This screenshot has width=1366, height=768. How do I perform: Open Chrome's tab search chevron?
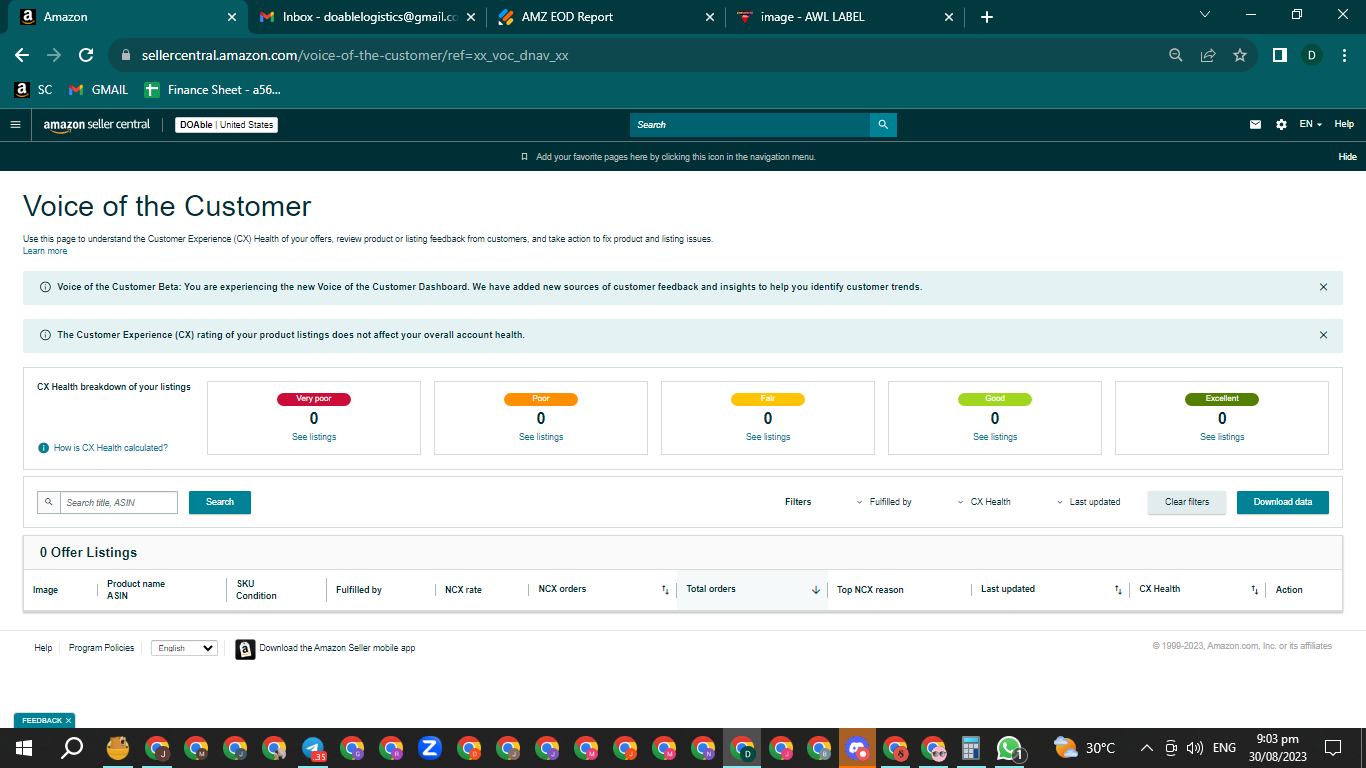coord(1204,15)
